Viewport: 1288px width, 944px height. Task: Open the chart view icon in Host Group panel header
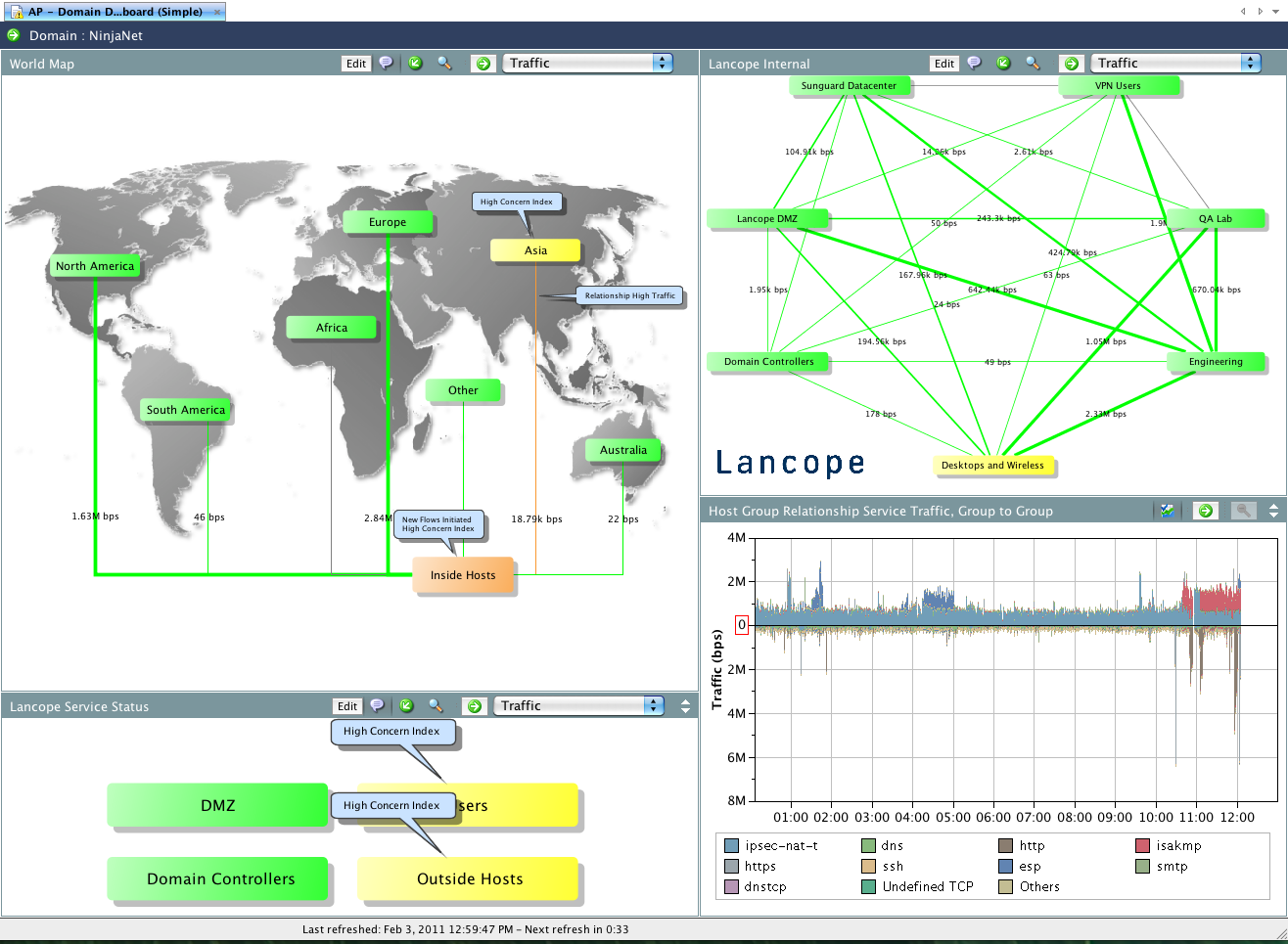point(1167,510)
